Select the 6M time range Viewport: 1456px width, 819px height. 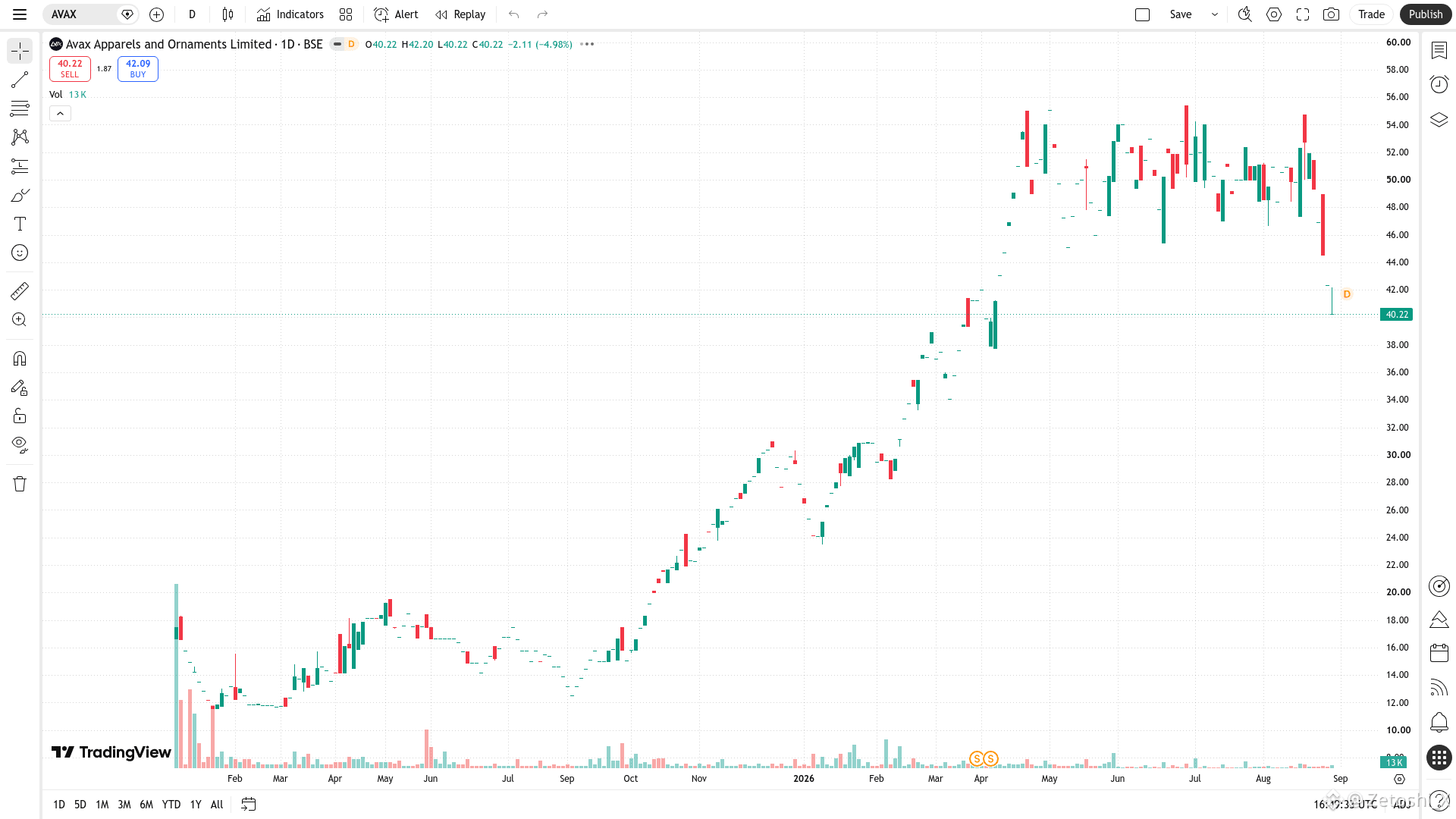click(x=146, y=805)
